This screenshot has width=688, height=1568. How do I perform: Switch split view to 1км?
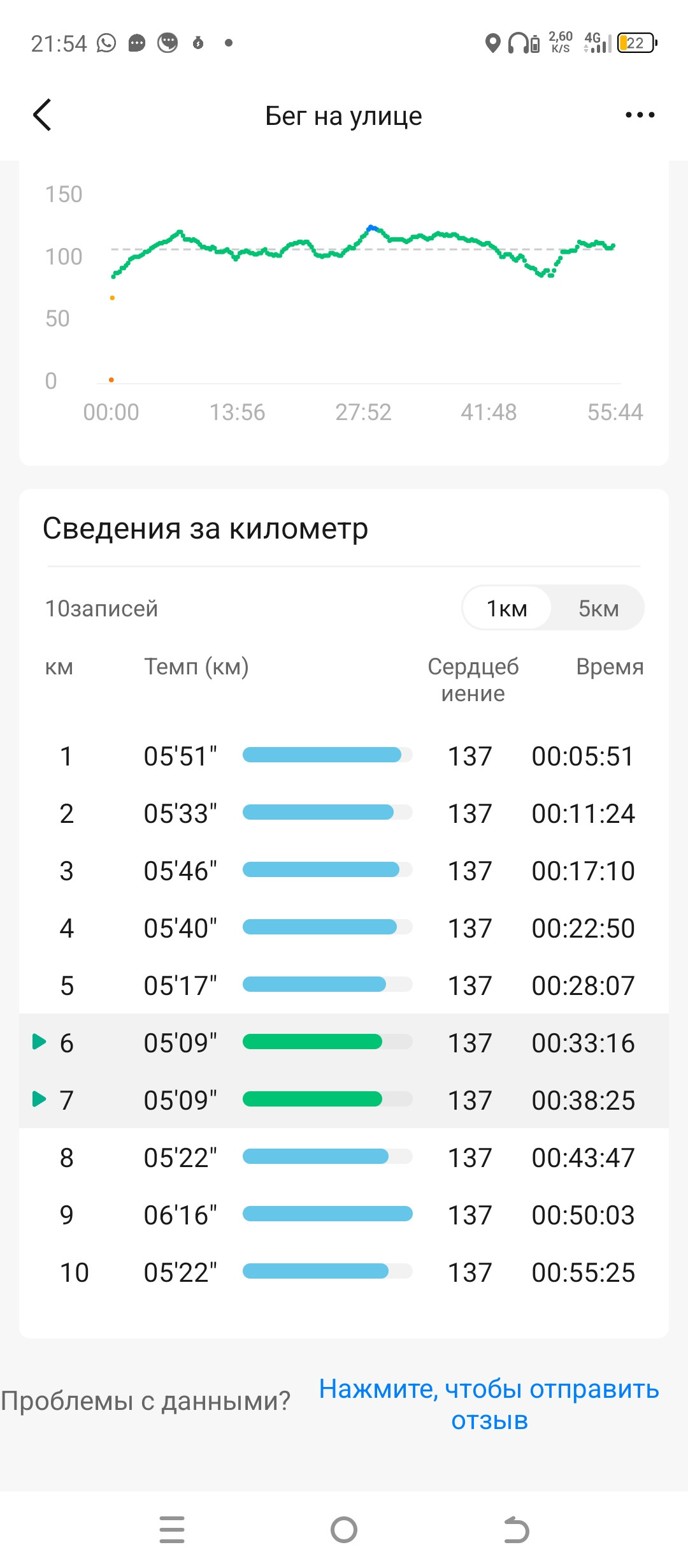[506, 608]
